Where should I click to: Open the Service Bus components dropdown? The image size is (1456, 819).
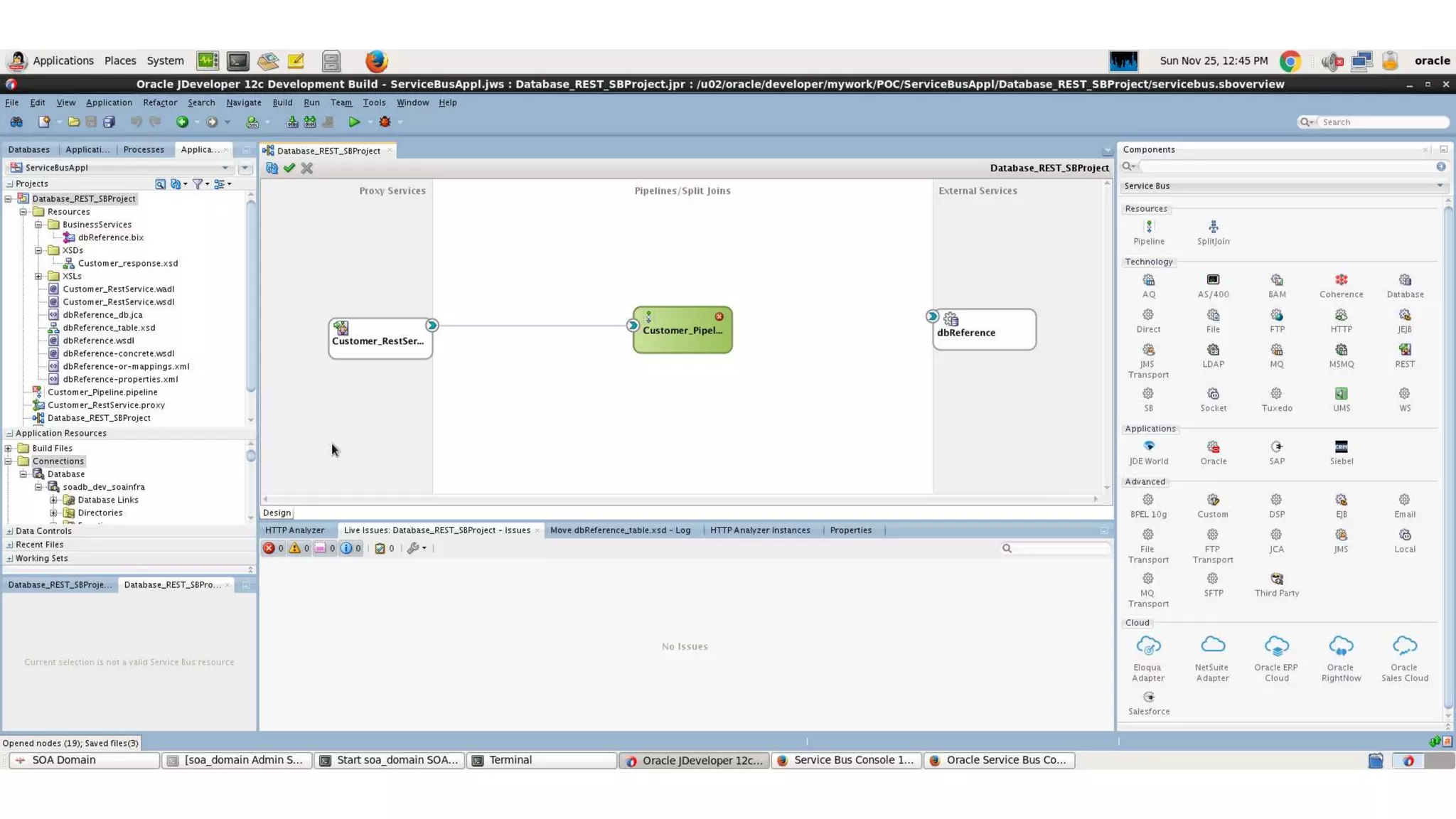pos(1440,186)
